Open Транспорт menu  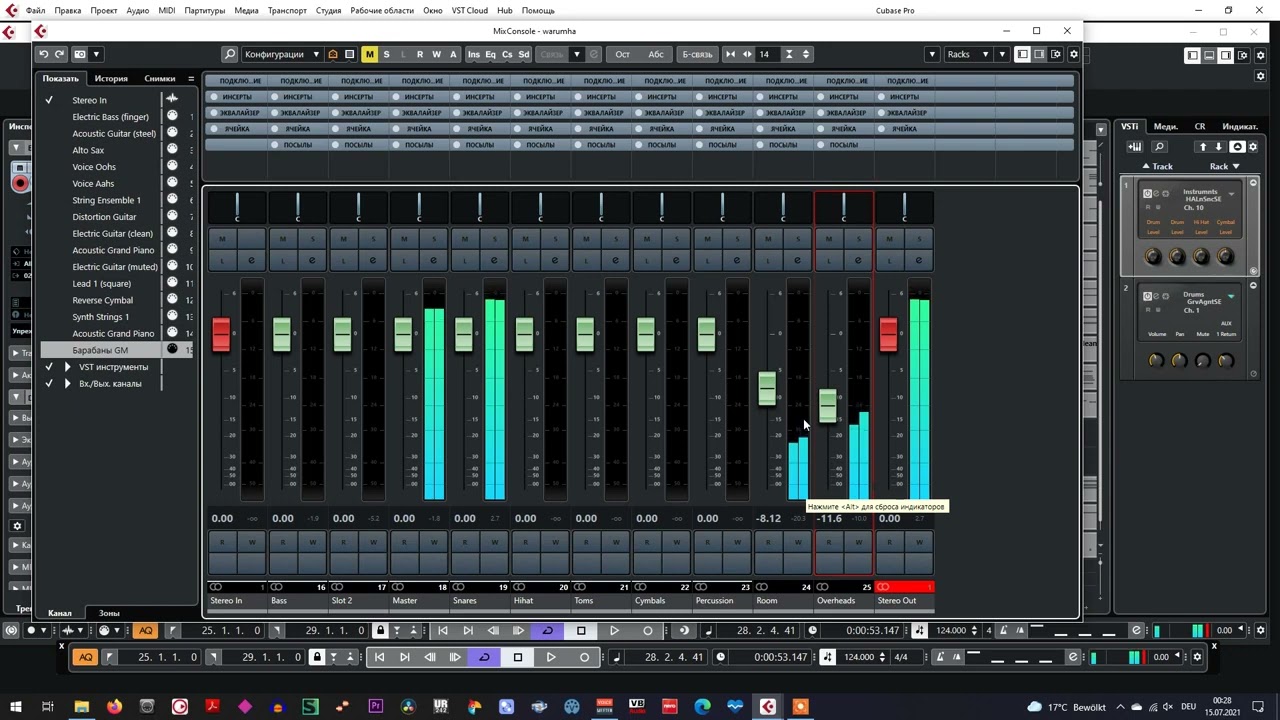287,10
